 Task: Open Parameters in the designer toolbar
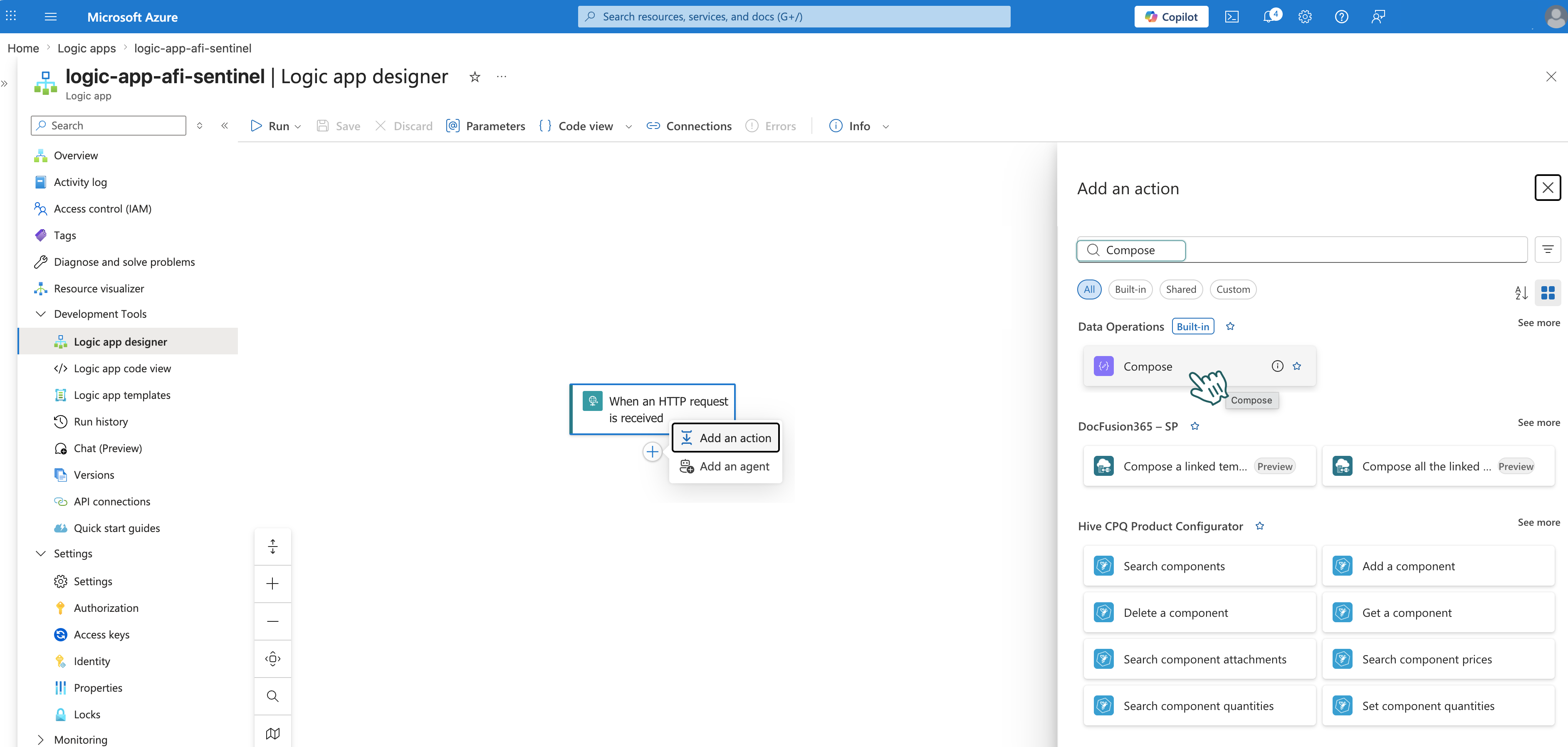(x=486, y=126)
